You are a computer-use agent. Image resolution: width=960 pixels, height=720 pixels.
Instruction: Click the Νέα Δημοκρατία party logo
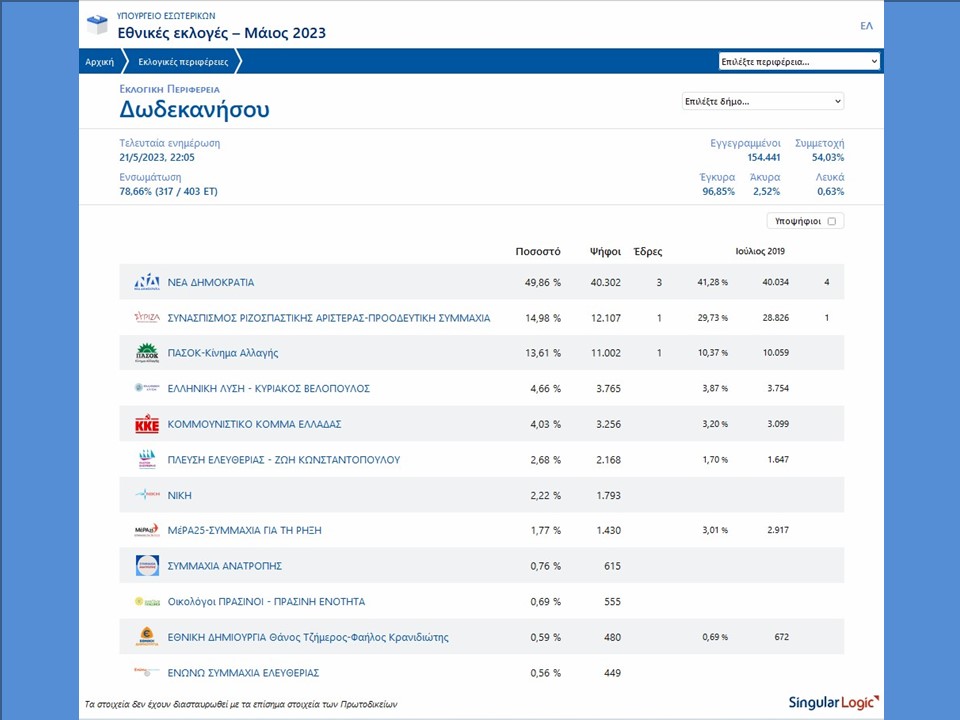click(147, 283)
